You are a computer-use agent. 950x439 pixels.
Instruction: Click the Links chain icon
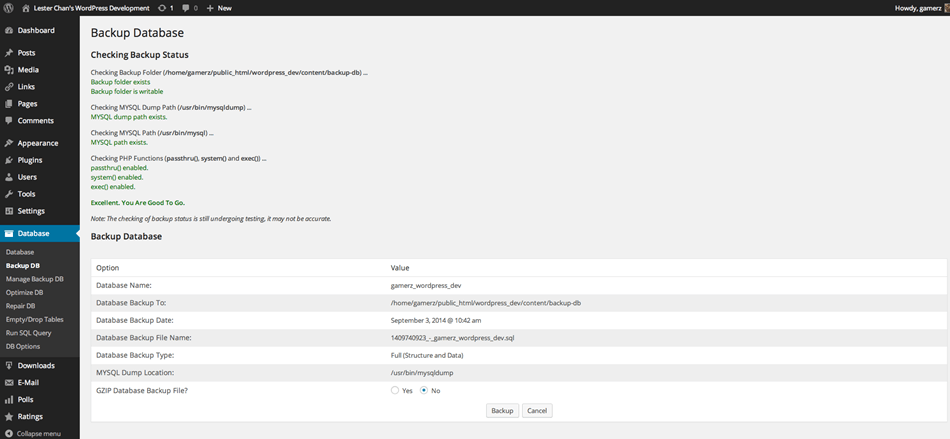coord(9,87)
